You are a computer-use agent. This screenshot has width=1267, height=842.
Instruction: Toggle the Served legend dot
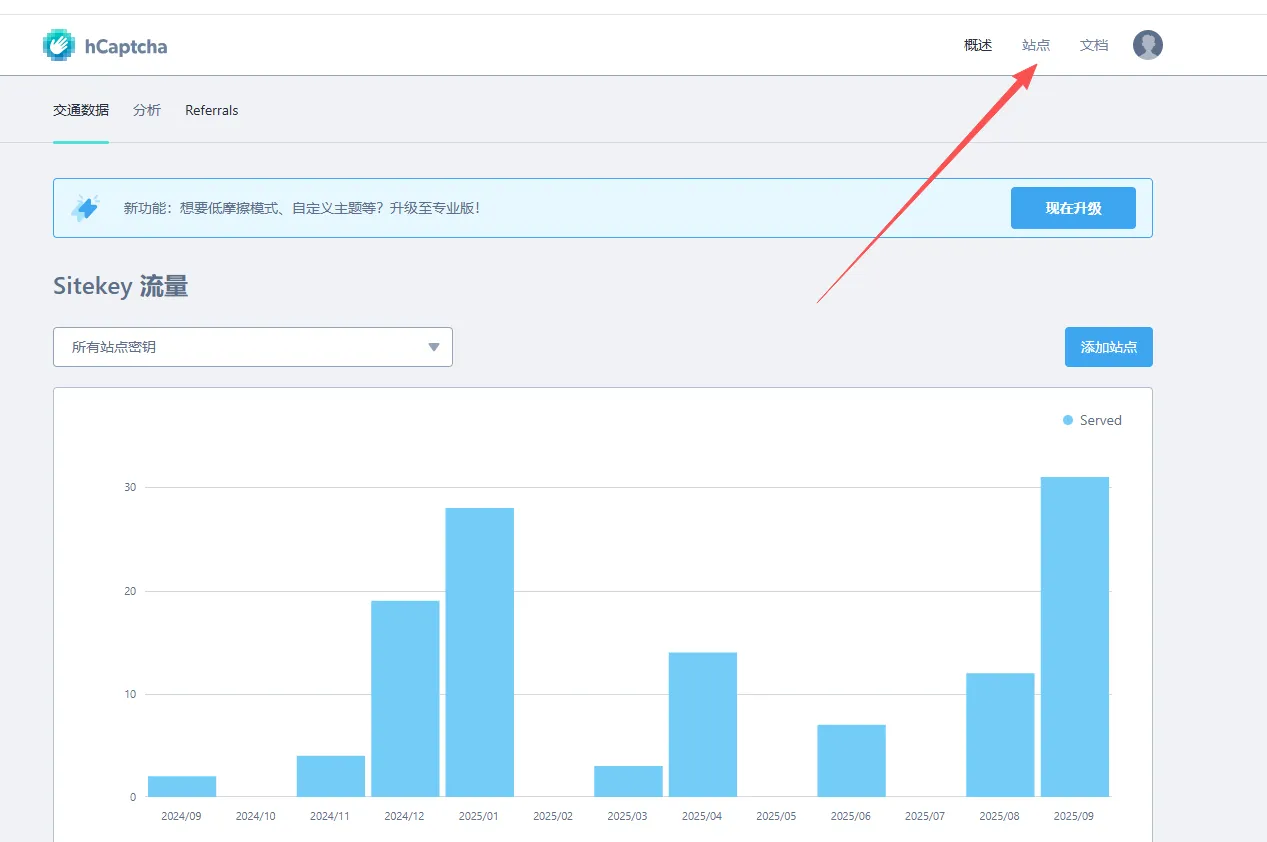(x=1068, y=421)
